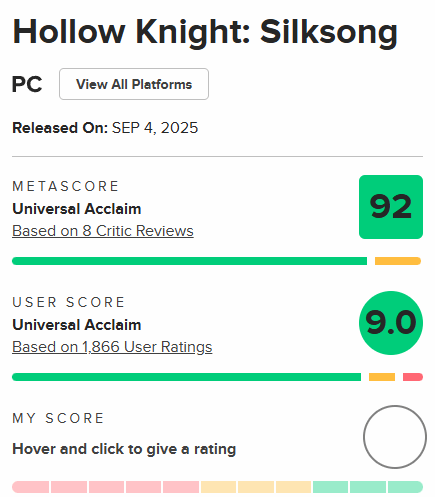The width and height of the screenshot is (435, 497).
Task: Click the green 92 Metascore badge
Action: 391,207
